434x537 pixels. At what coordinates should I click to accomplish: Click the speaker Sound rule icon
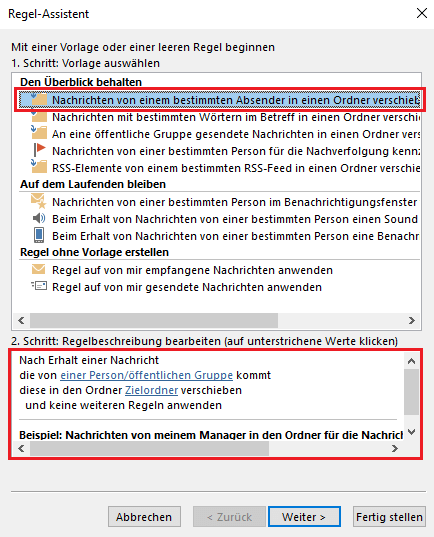(39, 218)
